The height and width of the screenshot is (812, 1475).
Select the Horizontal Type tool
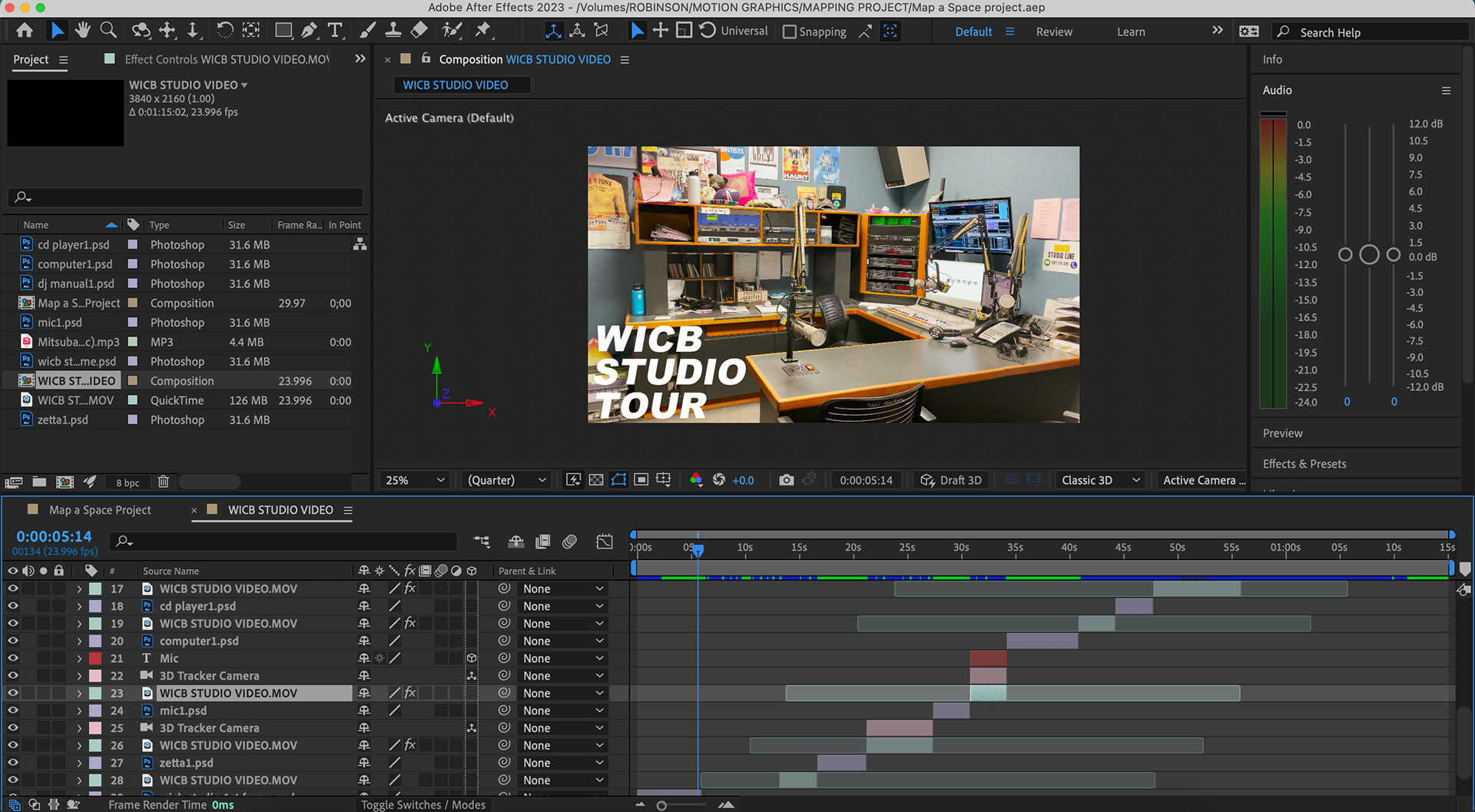click(335, 31)
